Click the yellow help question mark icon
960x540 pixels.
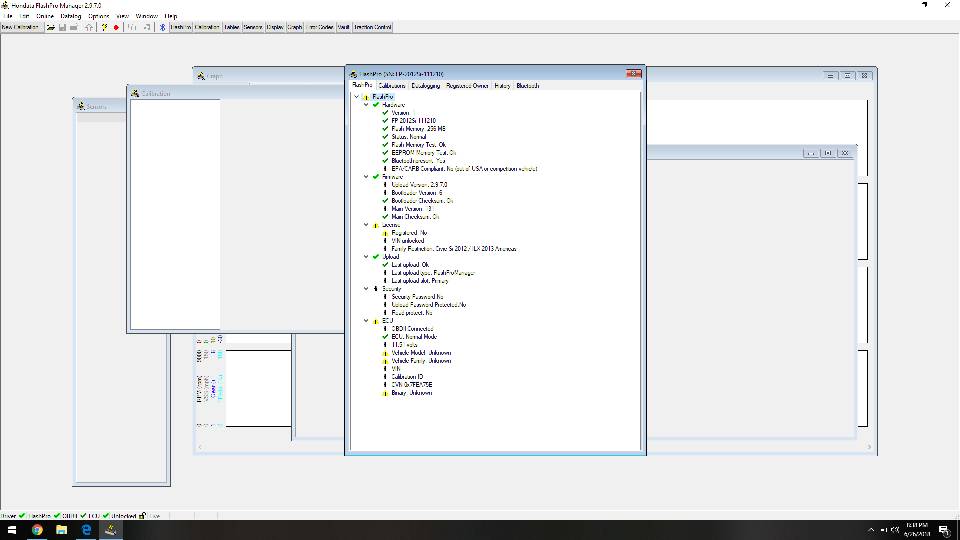pyautogui.click(x=104, y=27)
